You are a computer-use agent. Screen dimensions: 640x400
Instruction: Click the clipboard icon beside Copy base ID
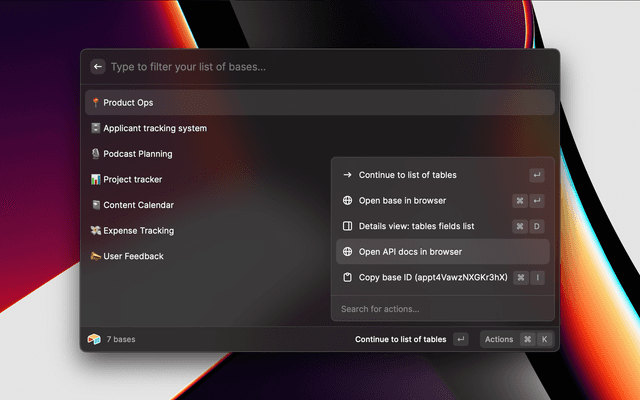tap(347, 277)
